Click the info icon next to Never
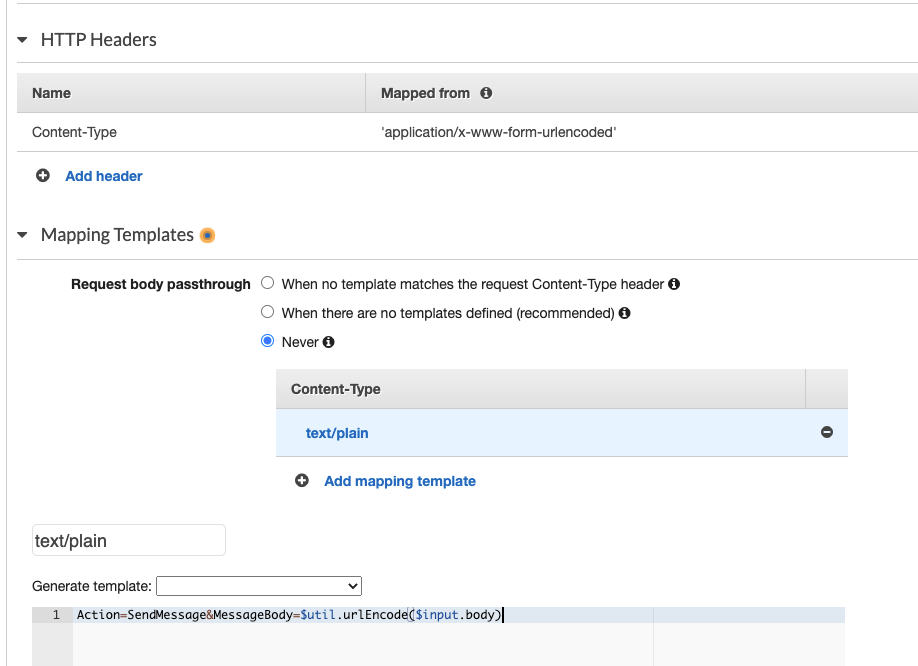The image size is (918, 666). 327,341
